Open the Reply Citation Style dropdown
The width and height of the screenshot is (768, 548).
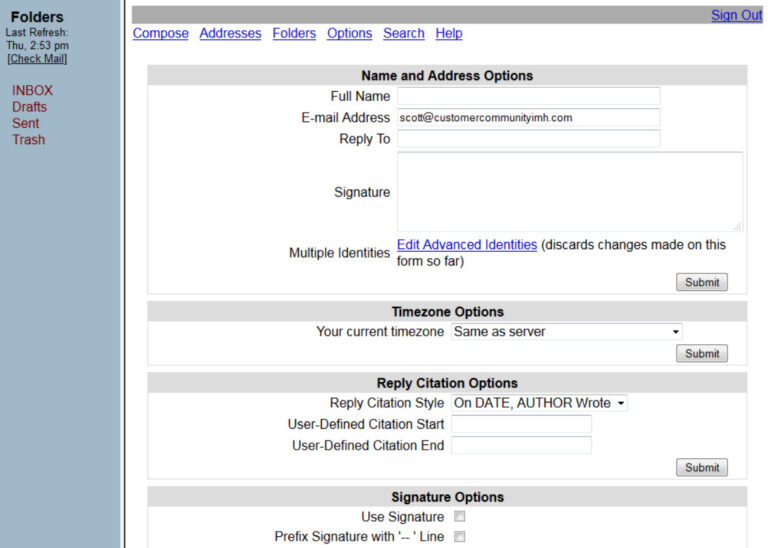(539, 403)
